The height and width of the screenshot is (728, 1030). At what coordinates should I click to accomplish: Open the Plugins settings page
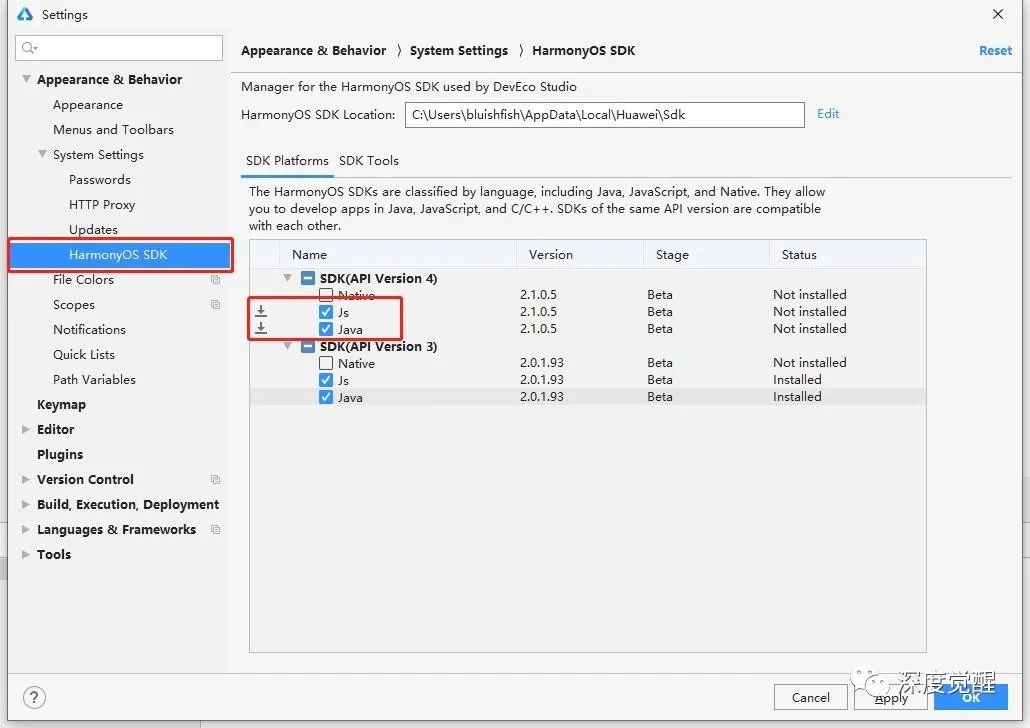(x=60, y=454)
